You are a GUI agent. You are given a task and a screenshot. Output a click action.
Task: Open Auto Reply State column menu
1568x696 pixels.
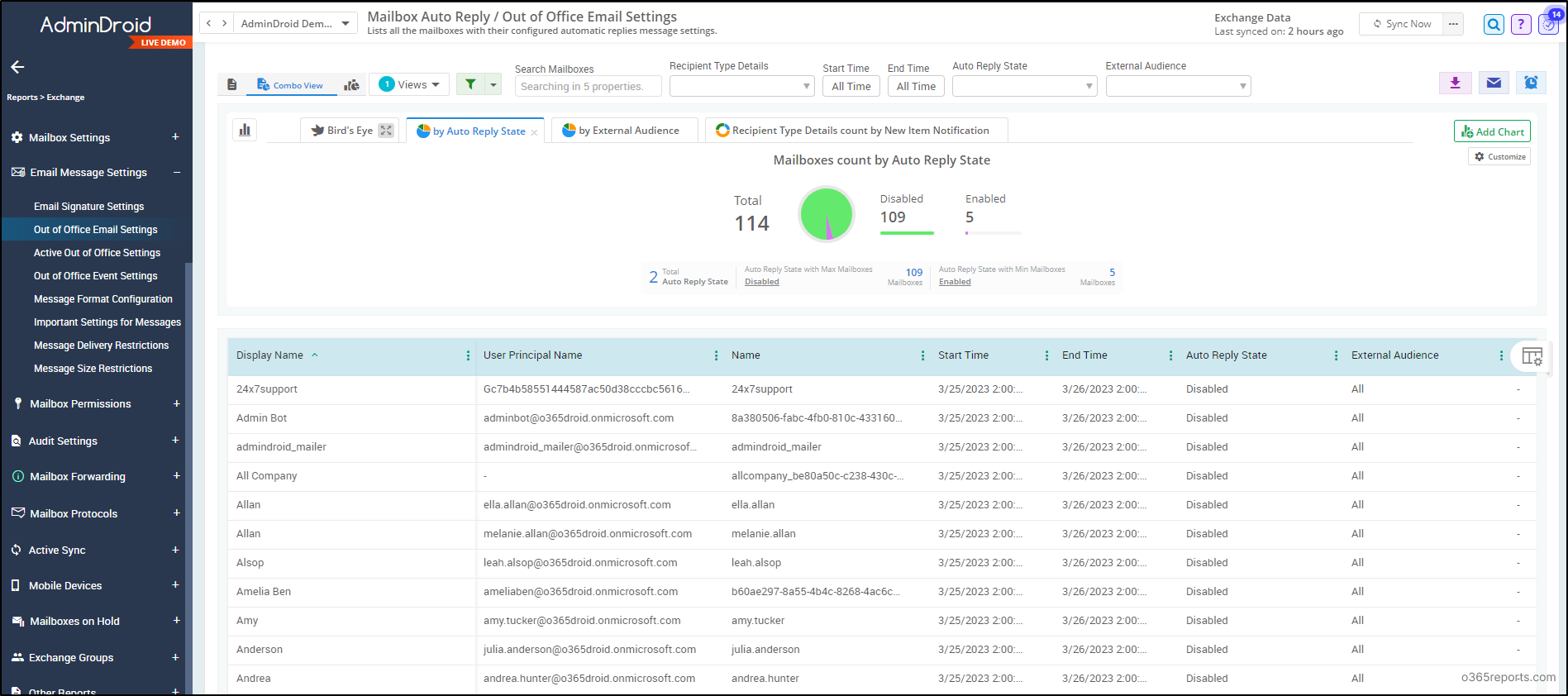point(1336,355)
